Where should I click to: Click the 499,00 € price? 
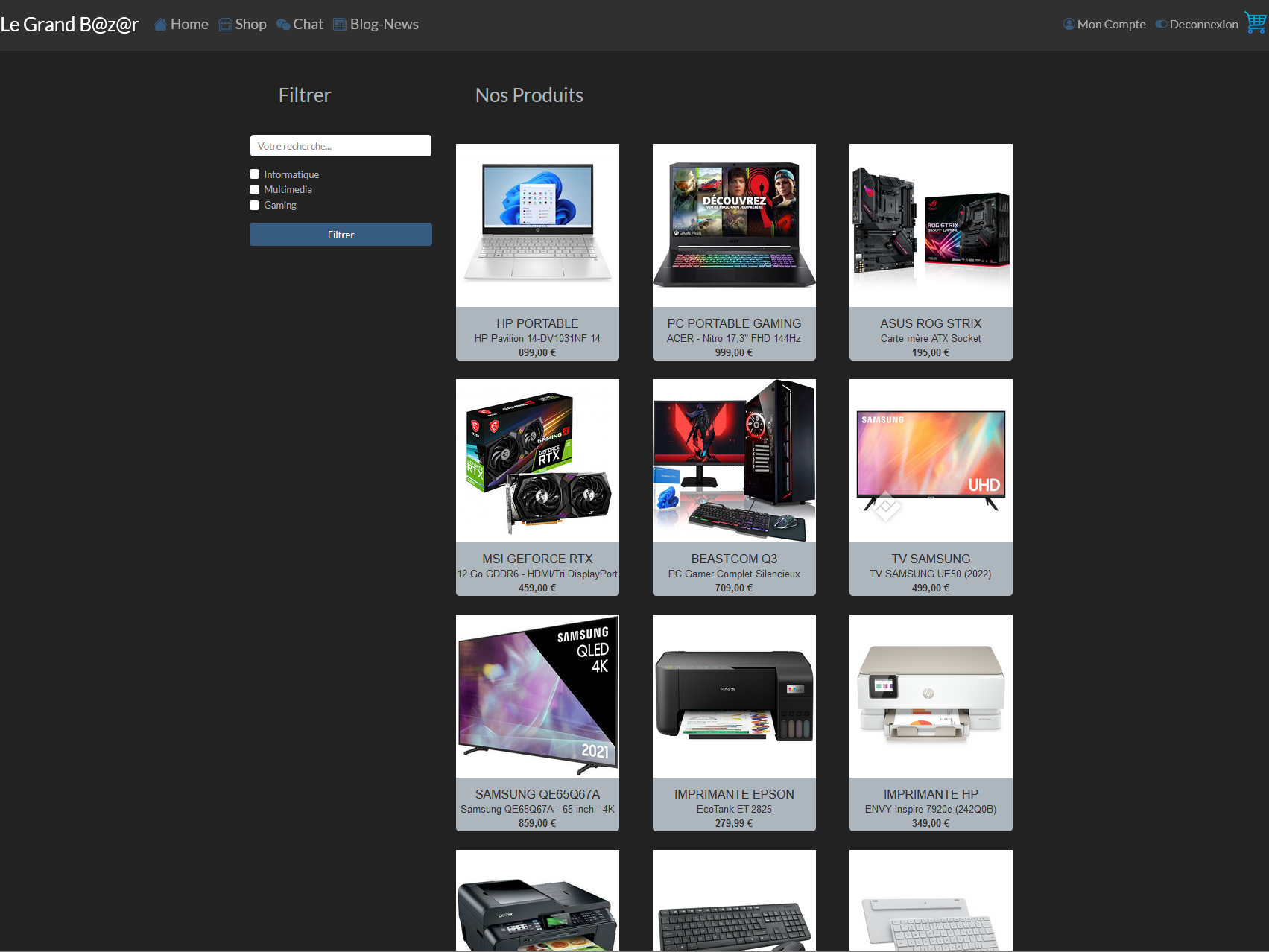(931, 588)
